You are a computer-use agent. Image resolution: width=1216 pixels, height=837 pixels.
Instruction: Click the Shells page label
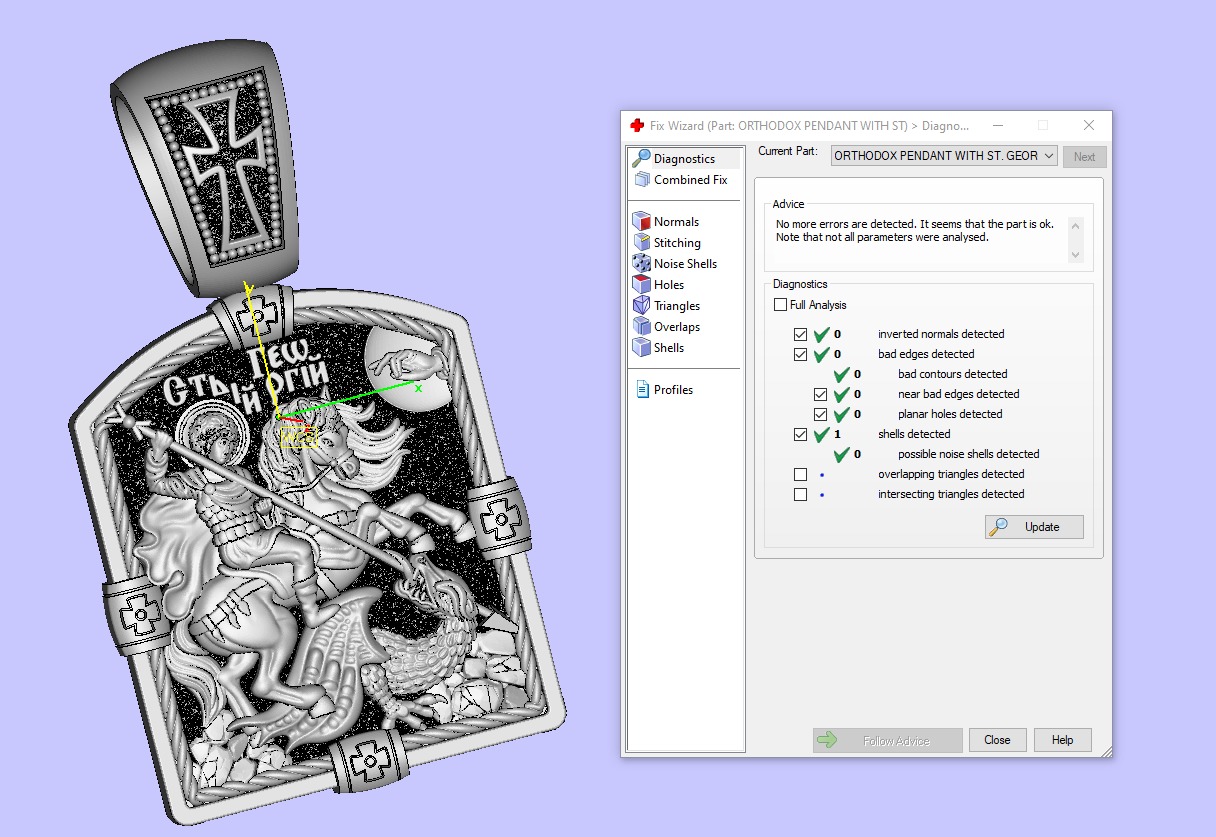pyautogui.click(x=669, y=348)
